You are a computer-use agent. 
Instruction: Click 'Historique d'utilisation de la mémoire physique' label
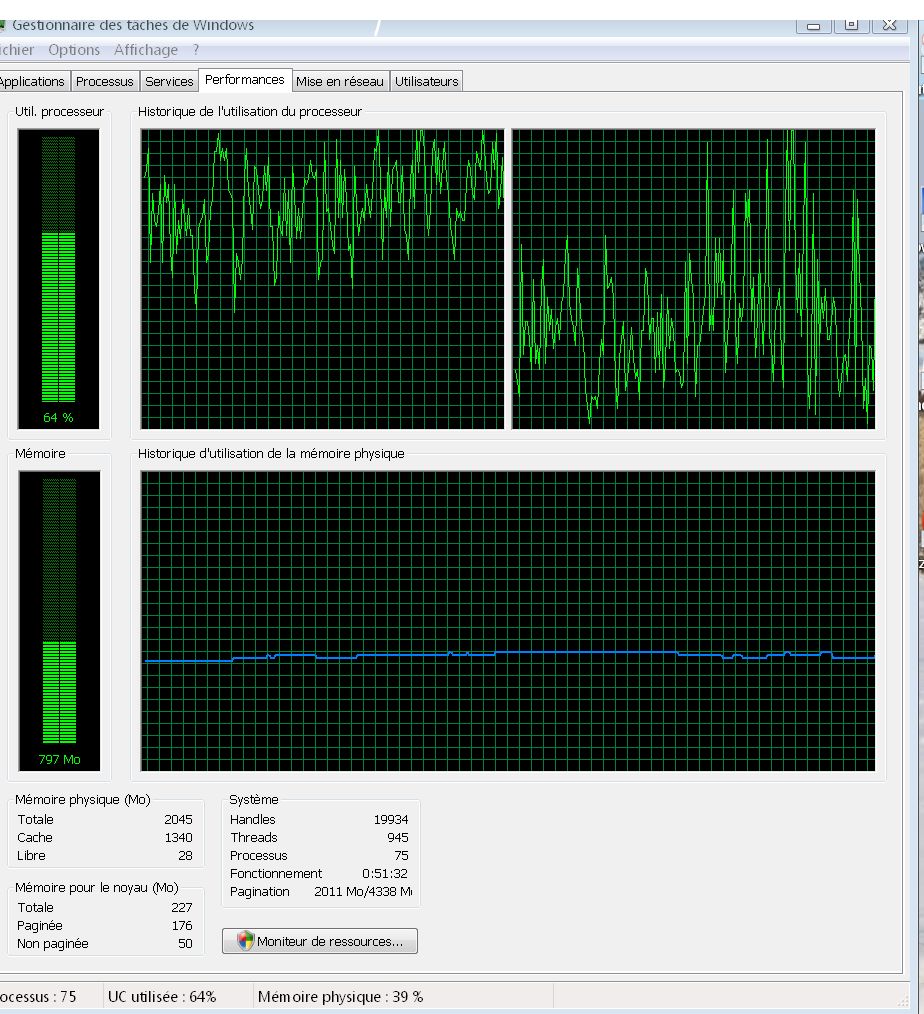(x=271, y=453)
